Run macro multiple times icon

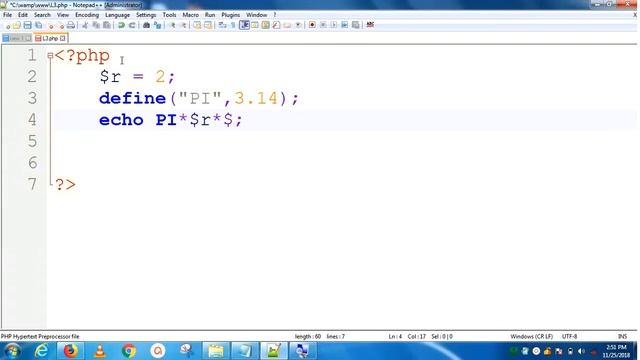tap(344, 25)
